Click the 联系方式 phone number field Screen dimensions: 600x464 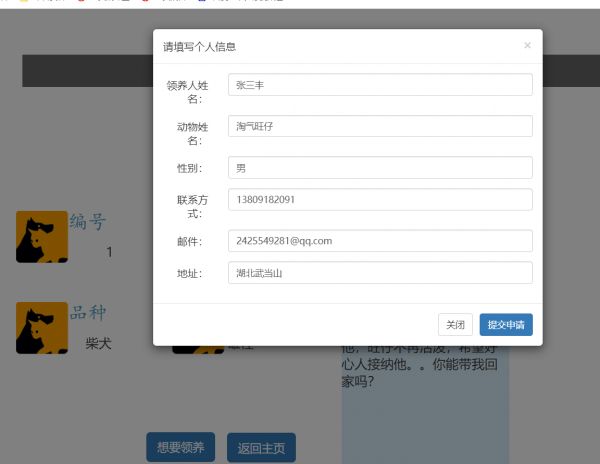380,199
